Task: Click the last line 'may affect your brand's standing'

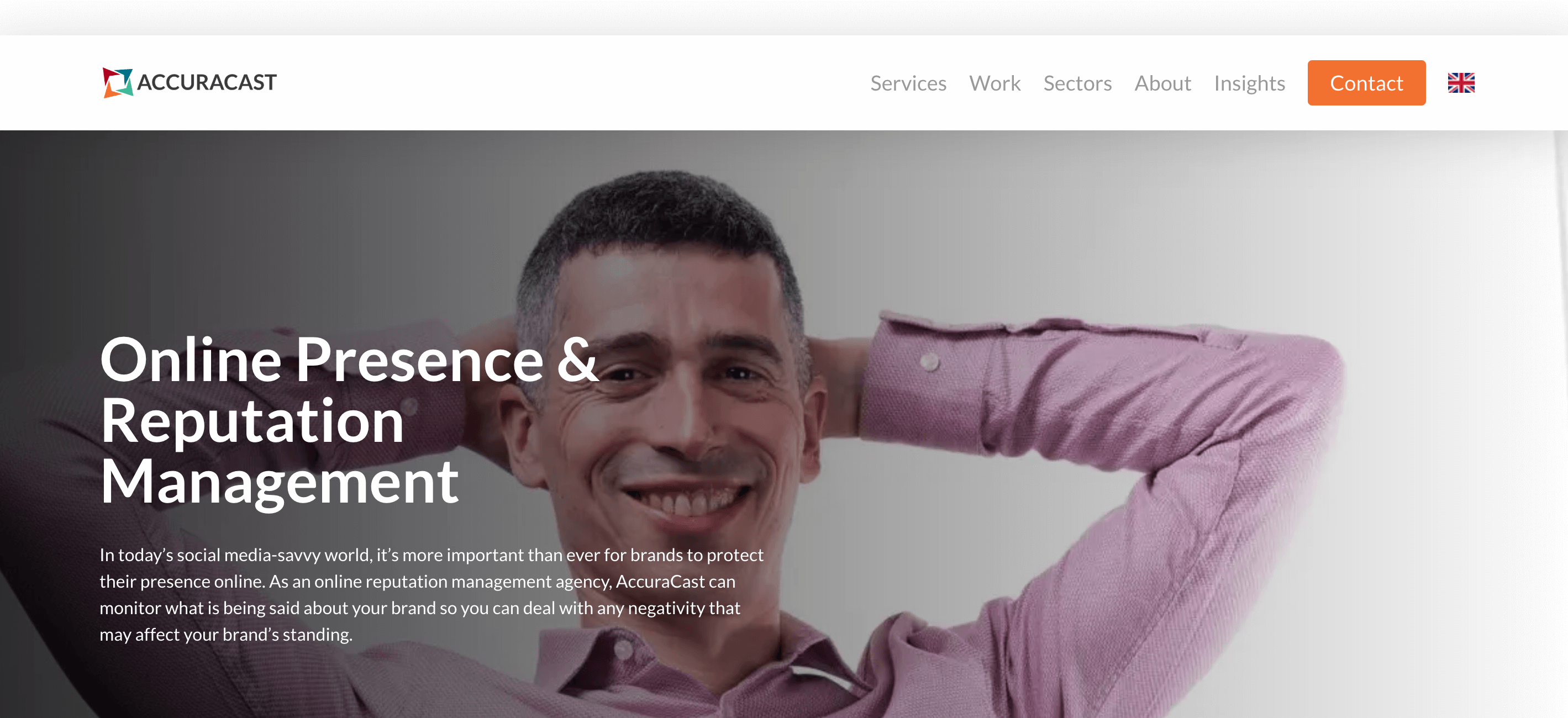Action: coord(226,635)
